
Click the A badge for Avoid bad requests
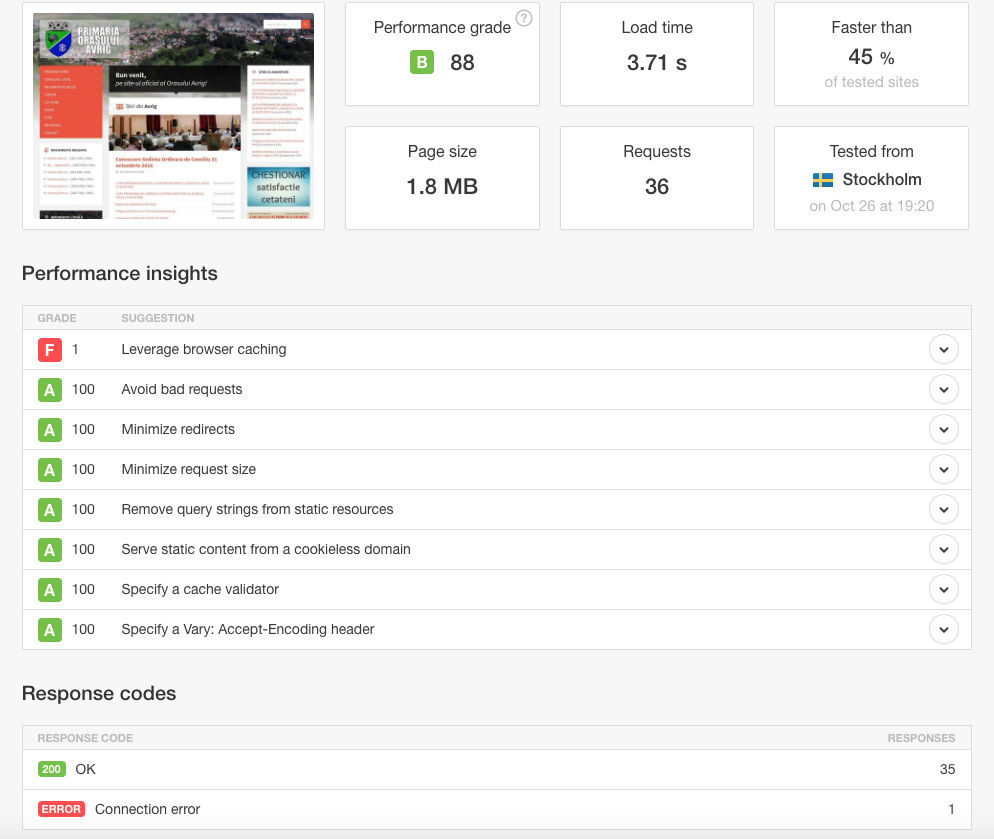(x=49, y=390)
